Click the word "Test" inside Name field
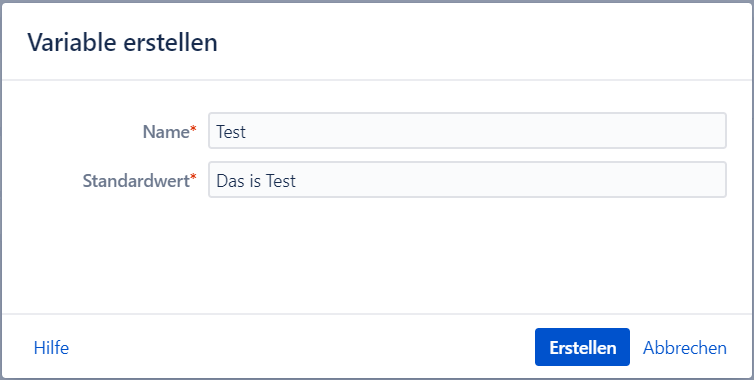The width and height of the screenshot is (754, 380). [231, 132]
